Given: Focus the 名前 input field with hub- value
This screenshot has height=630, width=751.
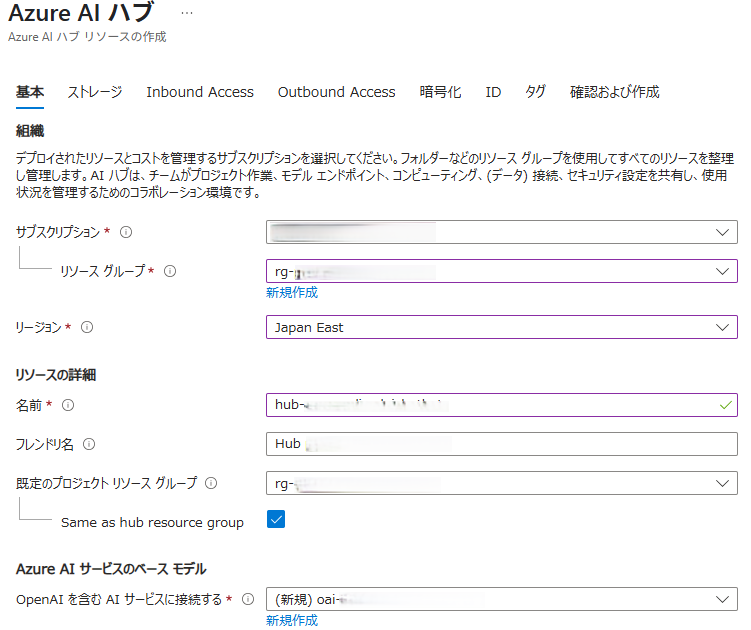Looking at the screenshot, I should point(501,405).
